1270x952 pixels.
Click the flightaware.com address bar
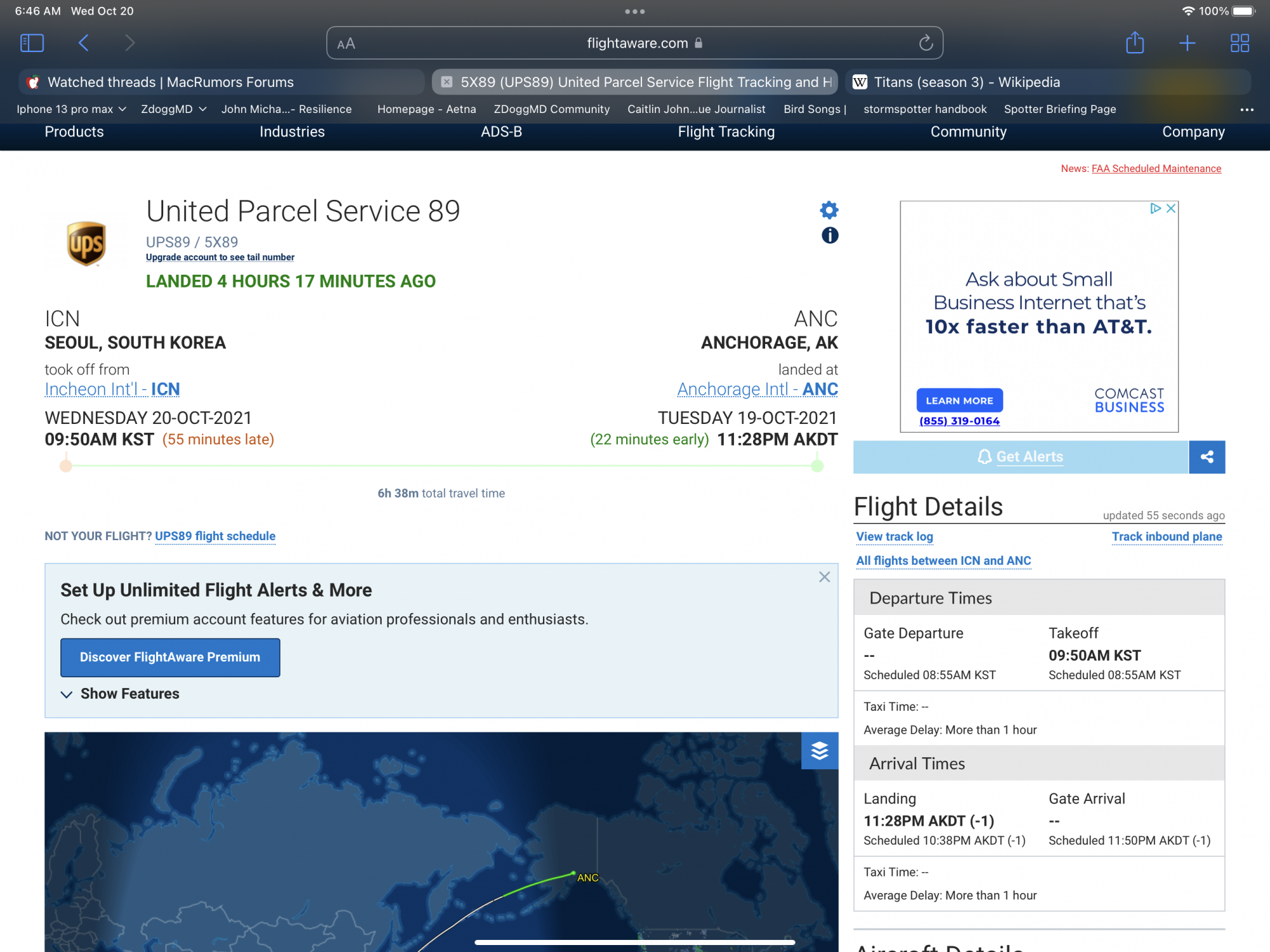(x=635, y=43)
